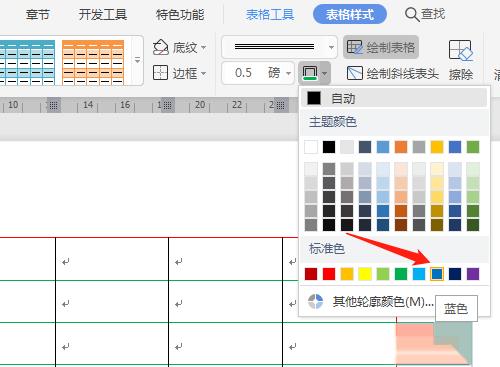Select the orange-yellow standard color
Viewport: 500px width, 367px height.
347,274
